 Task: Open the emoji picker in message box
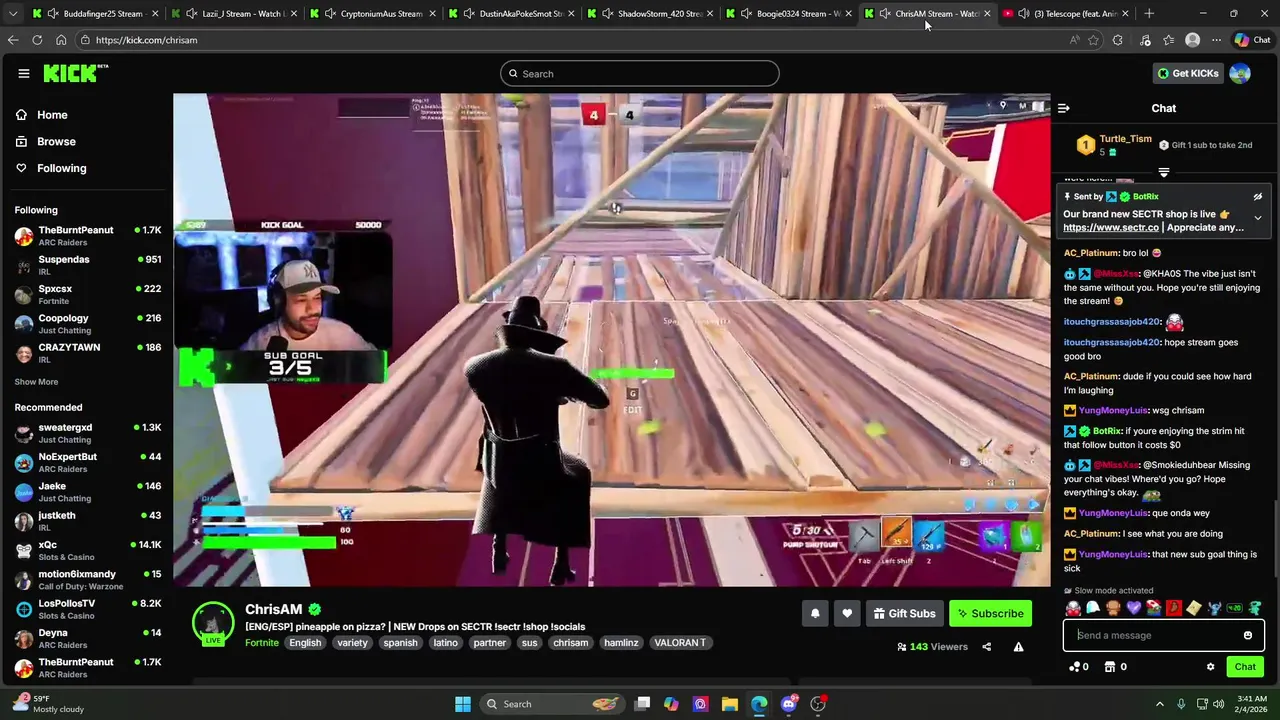coord(1247,635)
